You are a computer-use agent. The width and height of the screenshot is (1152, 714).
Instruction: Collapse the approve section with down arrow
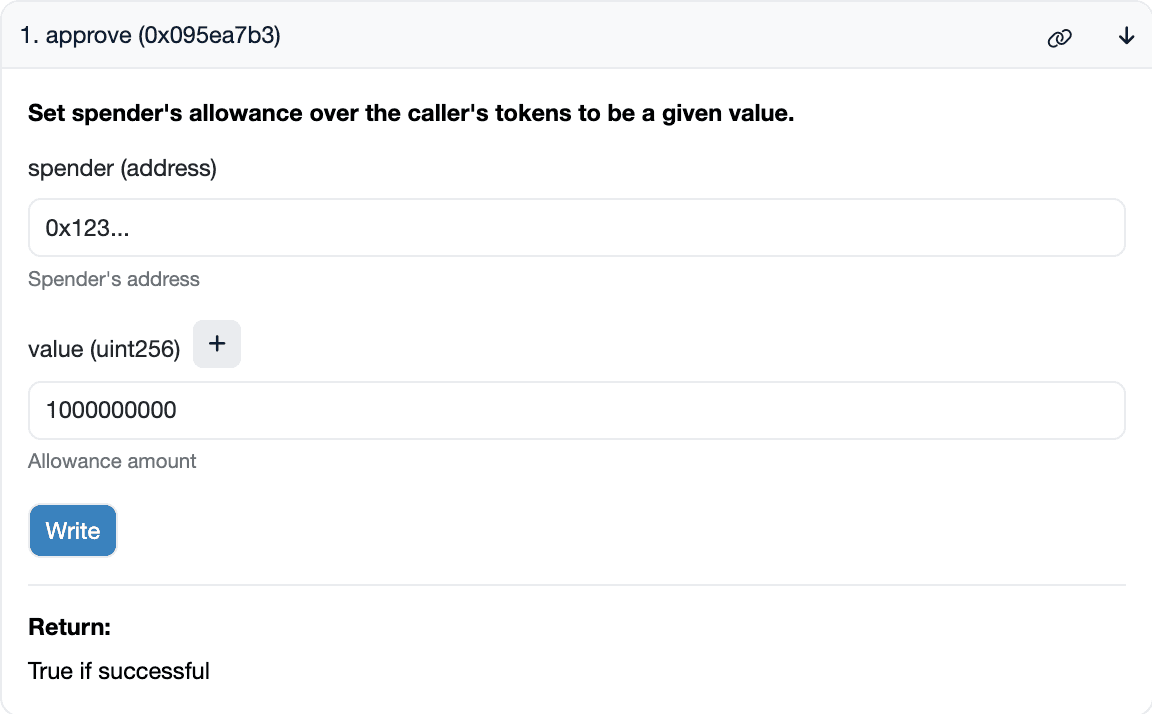tap(1127, 37)
